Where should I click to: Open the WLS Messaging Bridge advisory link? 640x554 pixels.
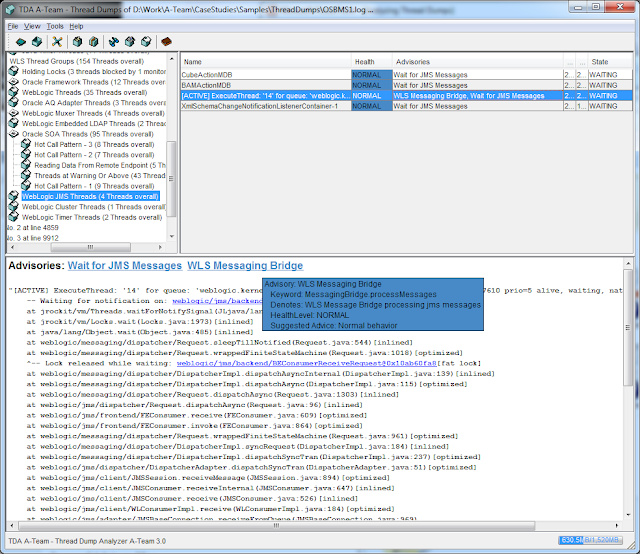[x=245, y=265]
